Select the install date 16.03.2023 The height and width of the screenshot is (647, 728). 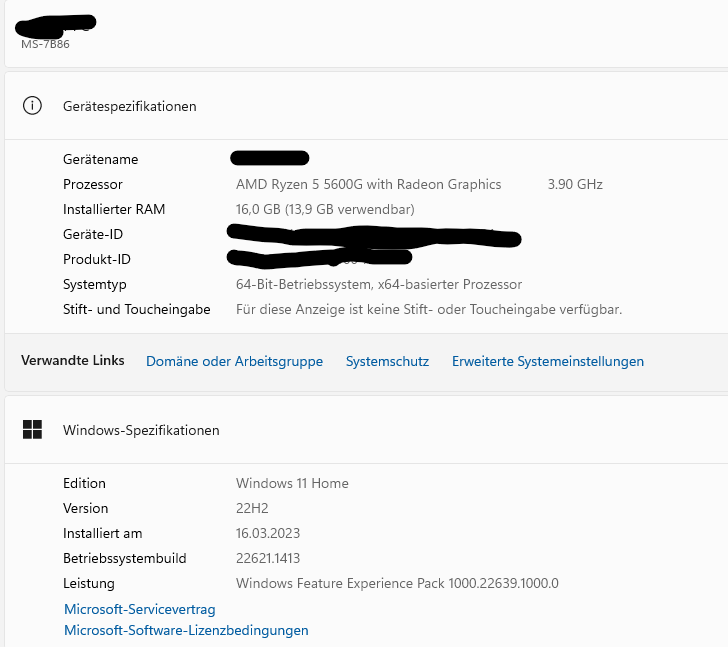coord(268,533)
